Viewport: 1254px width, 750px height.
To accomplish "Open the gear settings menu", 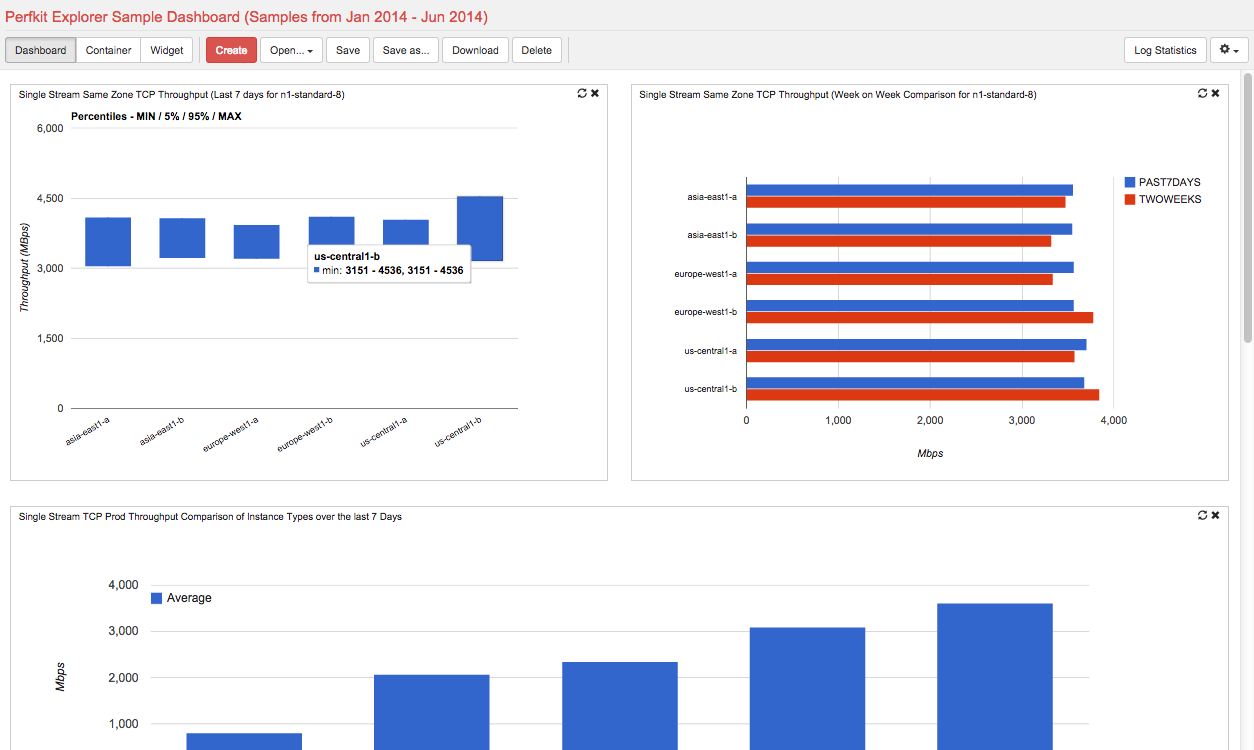I will [1229, 50].
